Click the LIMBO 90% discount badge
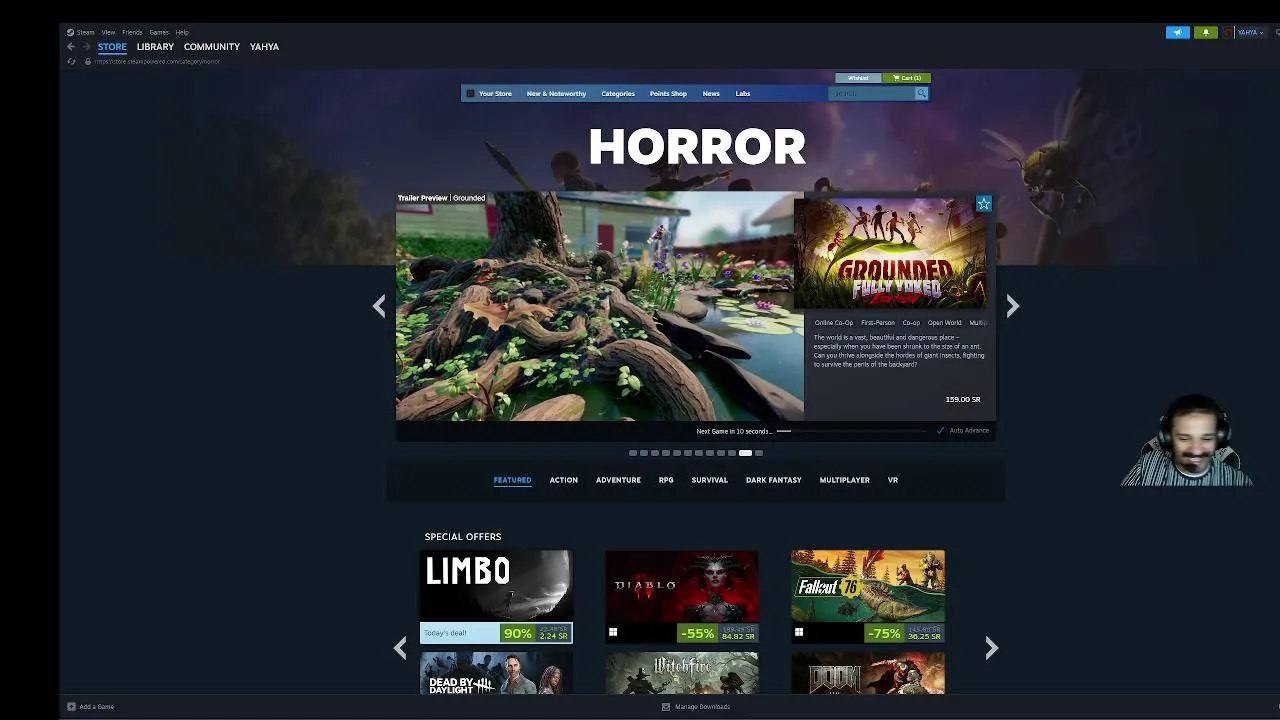Viewport: 1280px width, 720px height. coord(518,633)
